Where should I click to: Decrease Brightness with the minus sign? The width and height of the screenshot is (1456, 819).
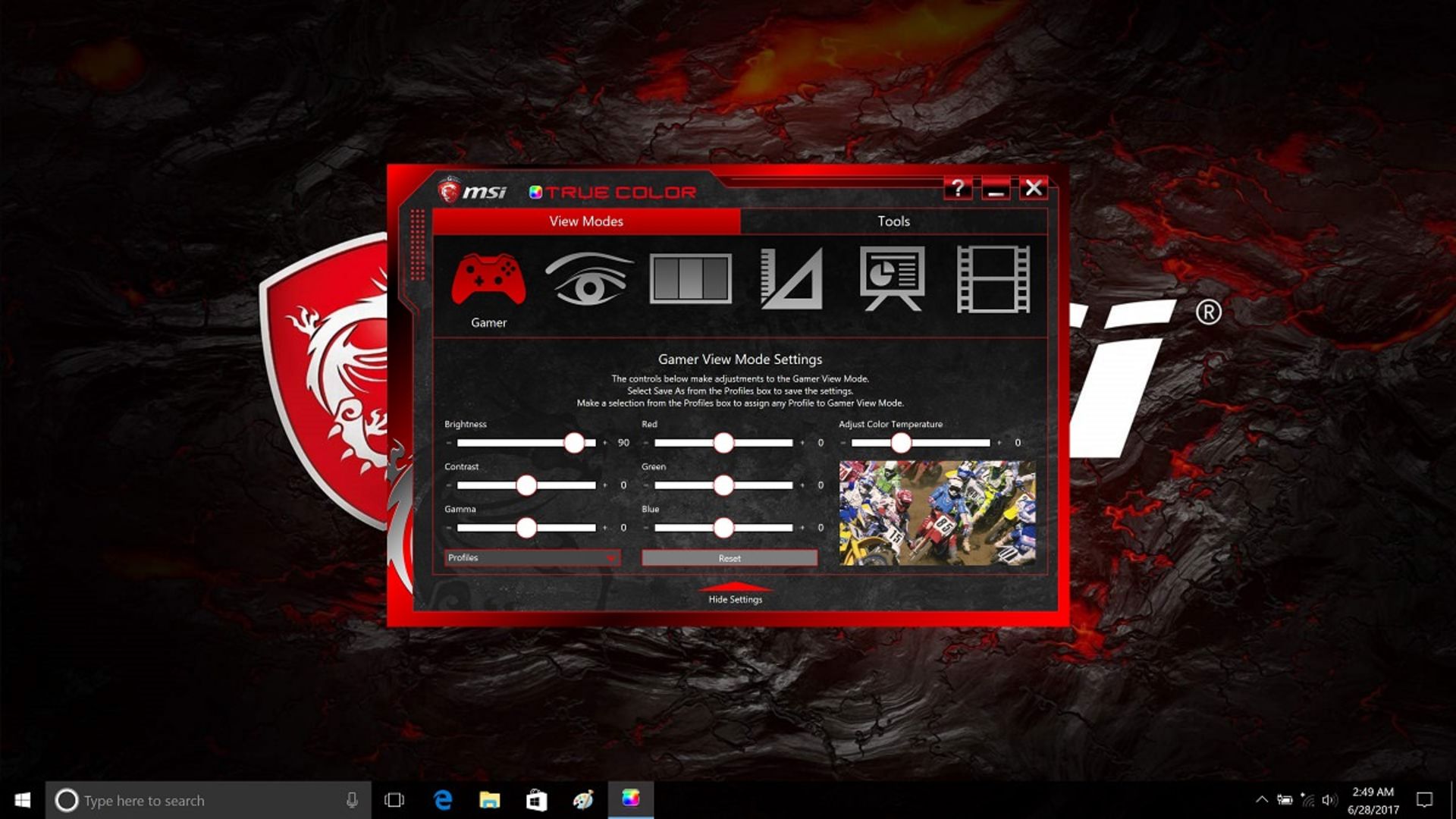(449, 443)
